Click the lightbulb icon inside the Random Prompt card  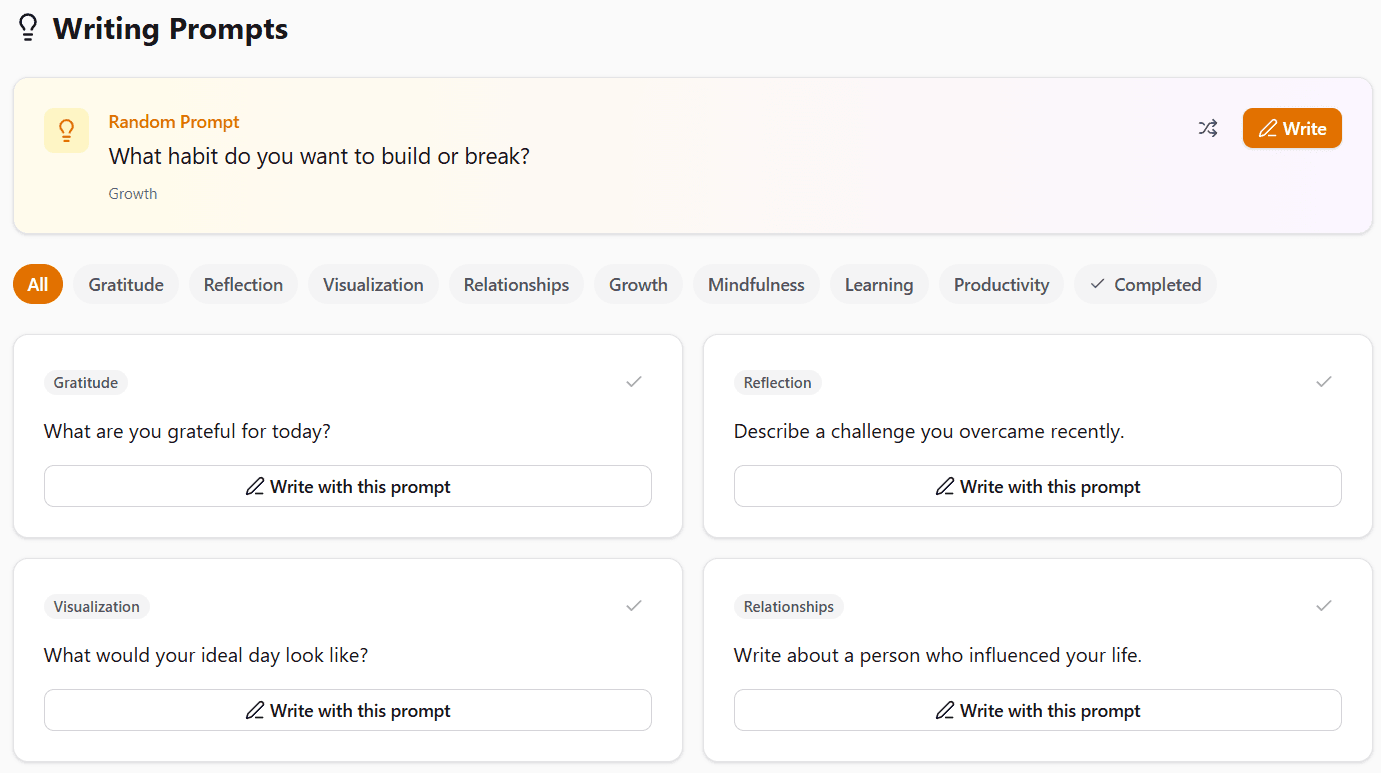(x=66, y=130)
